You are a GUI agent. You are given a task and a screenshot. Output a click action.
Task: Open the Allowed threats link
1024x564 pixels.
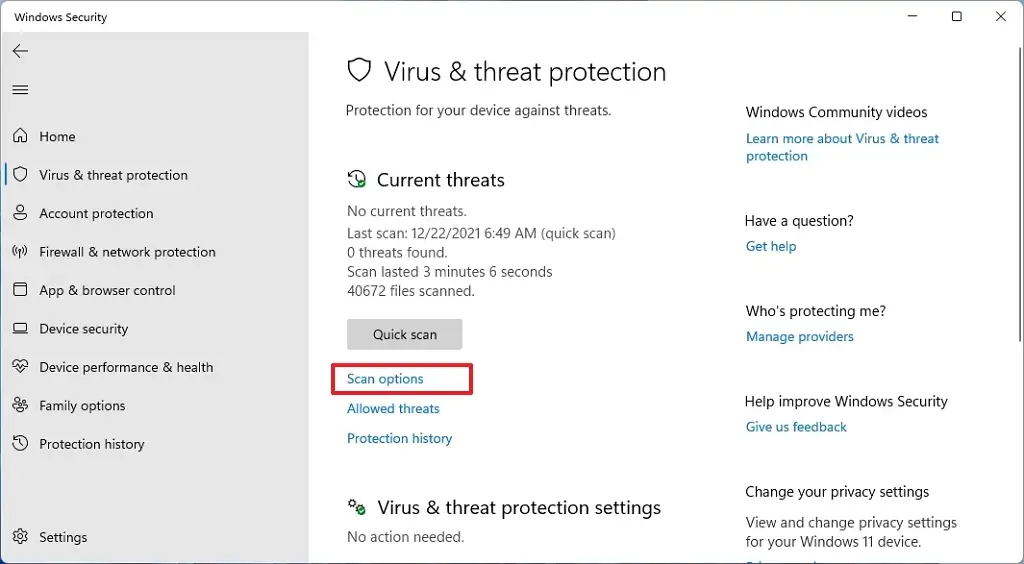393,409
